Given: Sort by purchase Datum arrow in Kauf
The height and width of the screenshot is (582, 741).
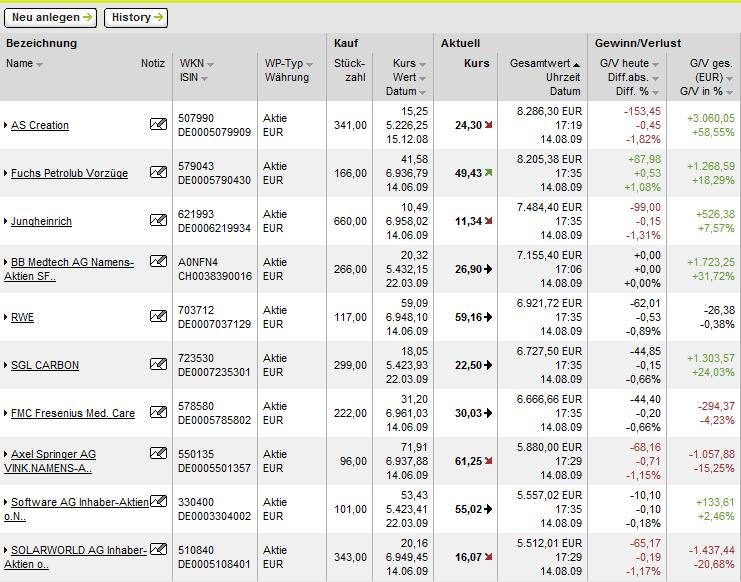Looking at the screenshot, I should click(x=422, y=93).
